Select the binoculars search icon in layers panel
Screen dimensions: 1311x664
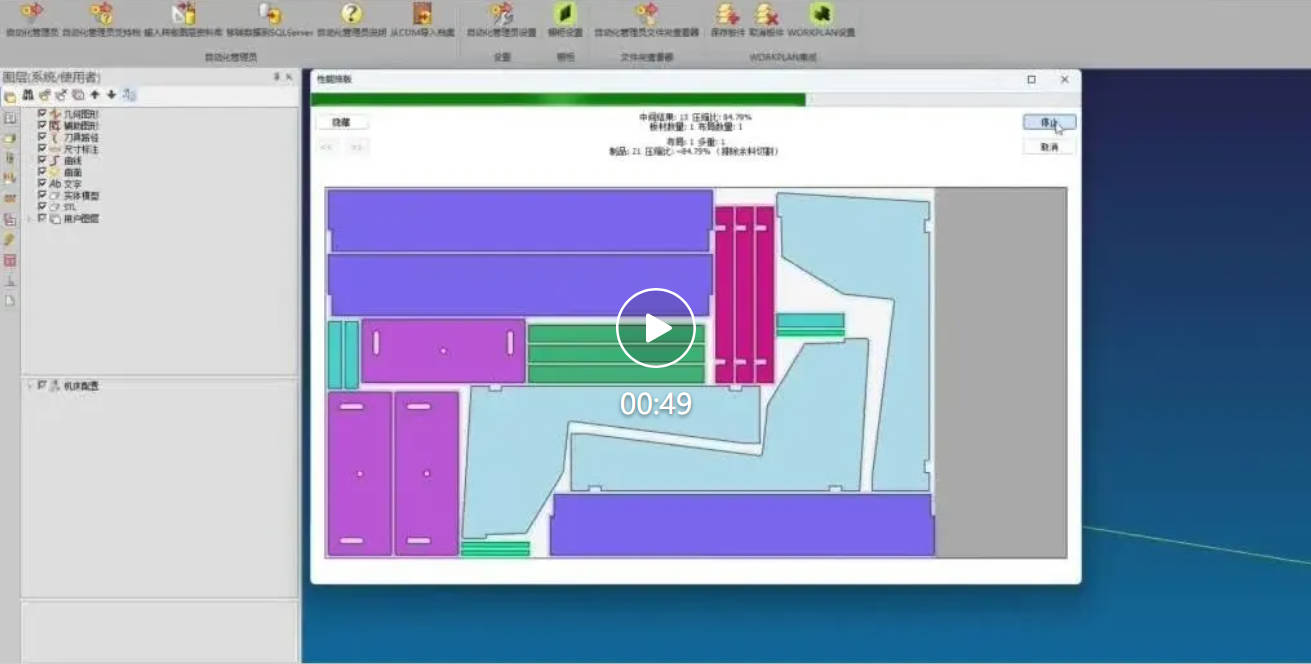click(28, 95)
